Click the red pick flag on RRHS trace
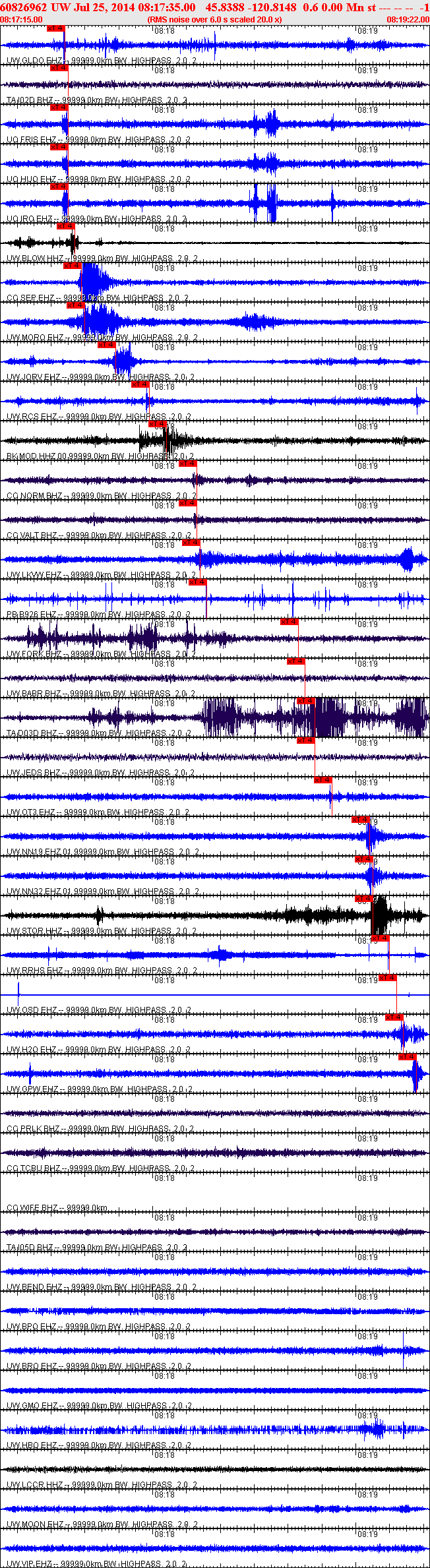Image resolution: width=430 pixels, height=1568 pixels. [380, 938]
